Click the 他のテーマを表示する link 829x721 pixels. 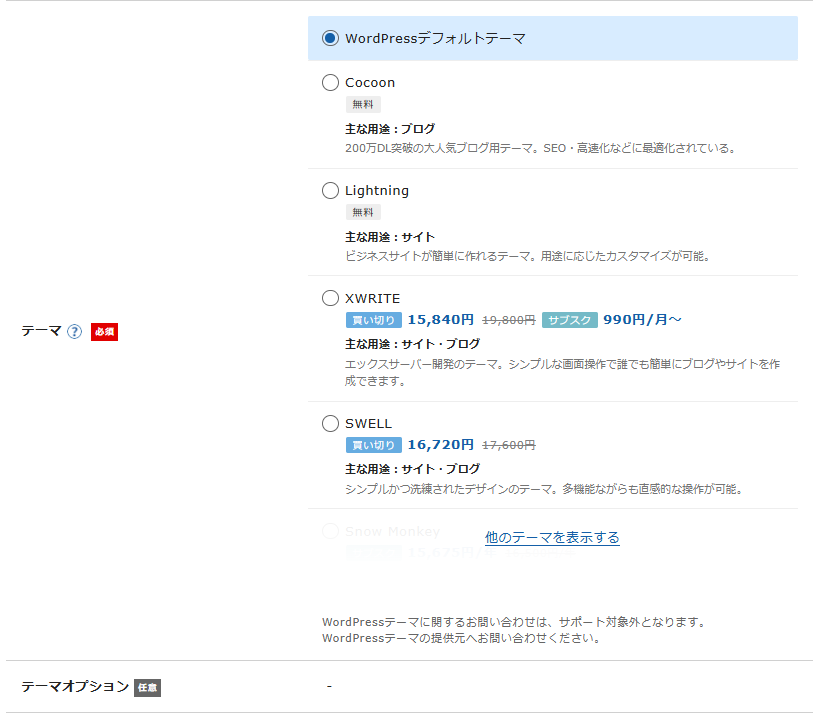[552, 538]
